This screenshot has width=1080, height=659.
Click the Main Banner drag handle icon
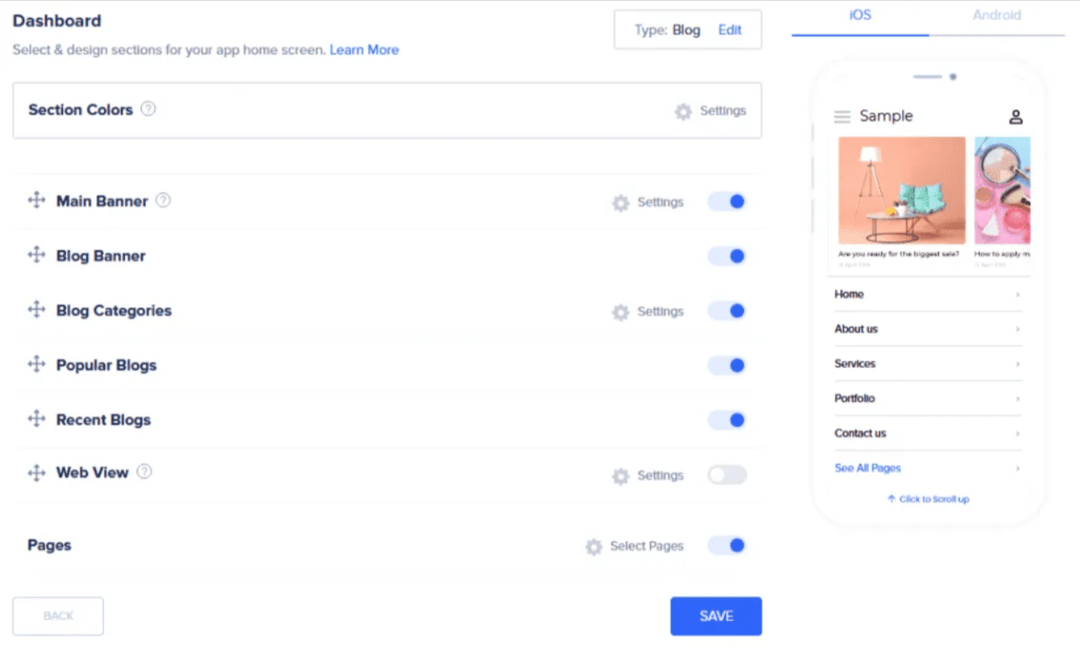[x=36, y=200]
